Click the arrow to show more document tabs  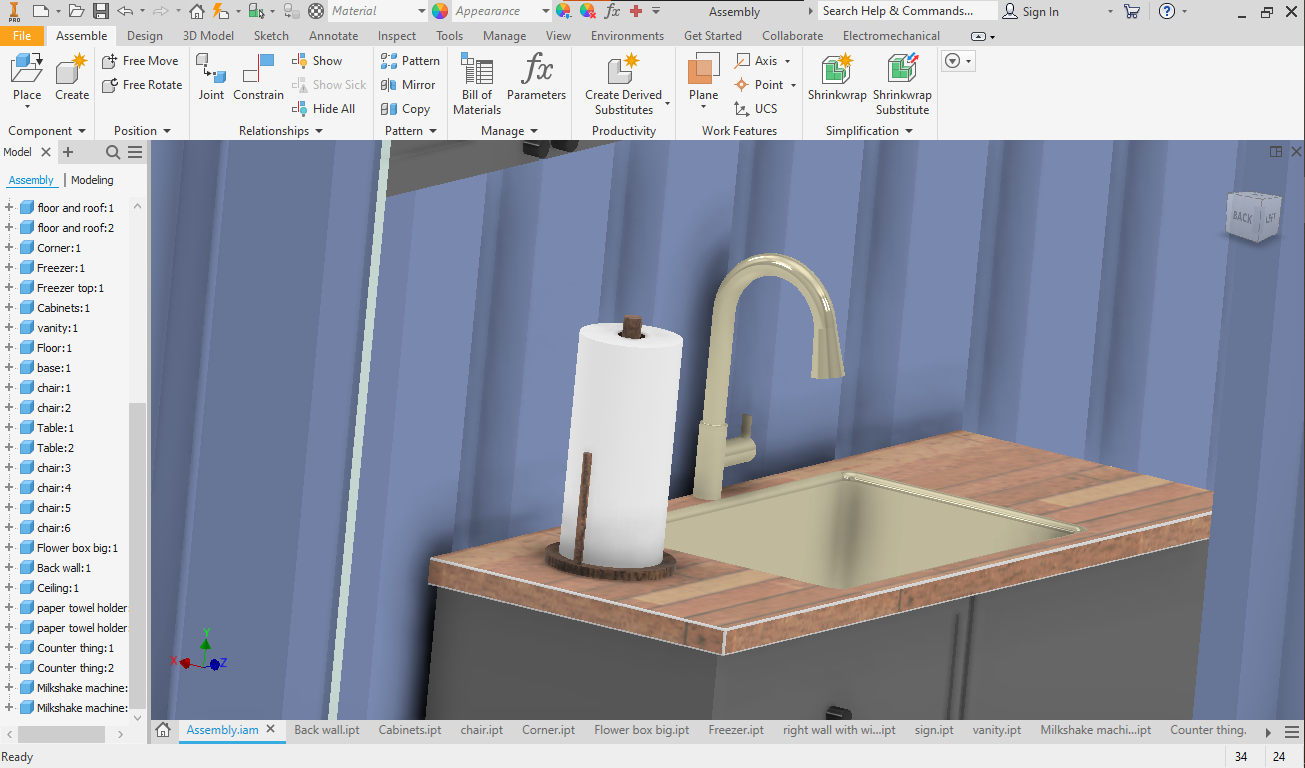click(1268, 731)
